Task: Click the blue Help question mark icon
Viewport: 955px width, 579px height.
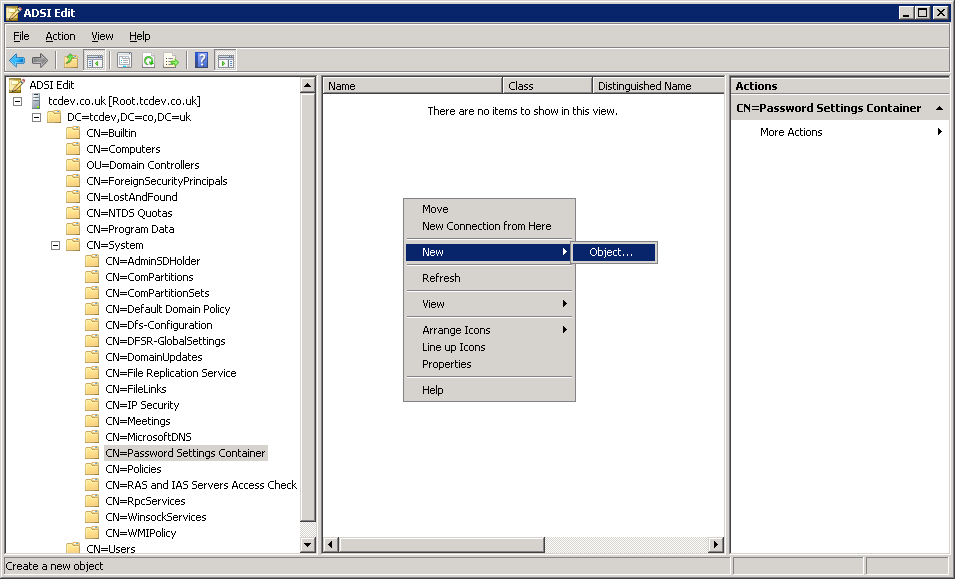Action: 201,60
